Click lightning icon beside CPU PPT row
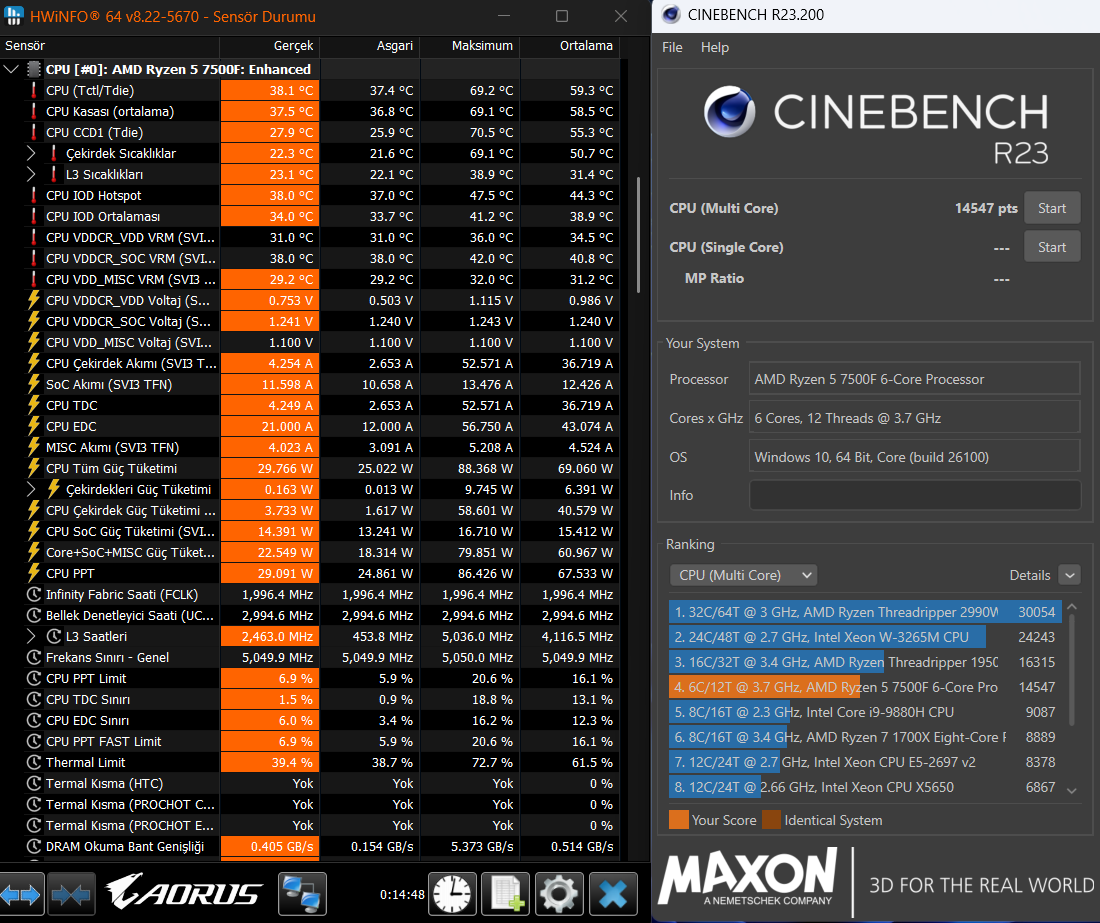The height and width of the screenshot is (923, 1100). 33,574
